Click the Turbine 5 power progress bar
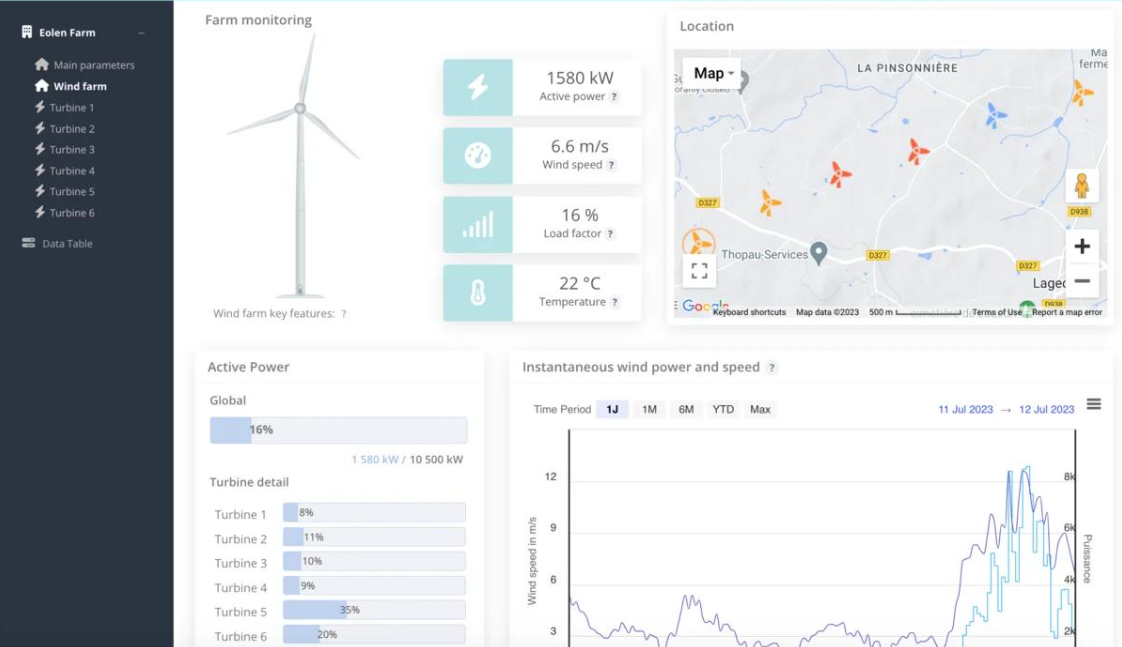This screenshot has height=647, width=1122. pos(374,610)
